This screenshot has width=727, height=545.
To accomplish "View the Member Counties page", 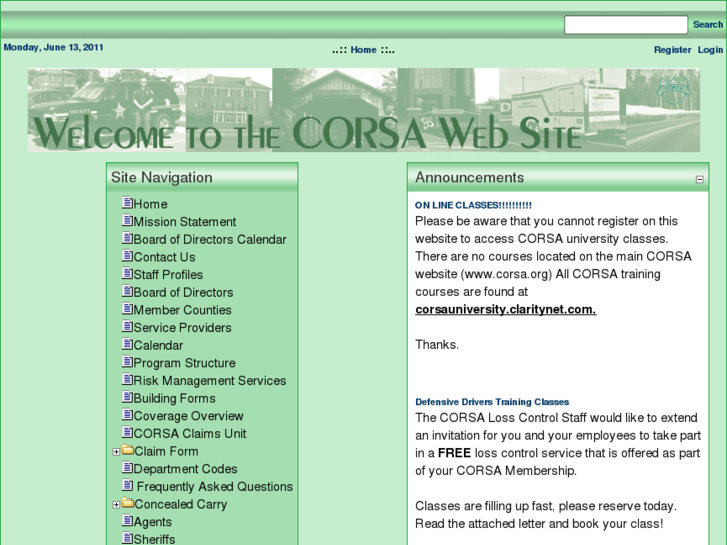I will (182, 310).
